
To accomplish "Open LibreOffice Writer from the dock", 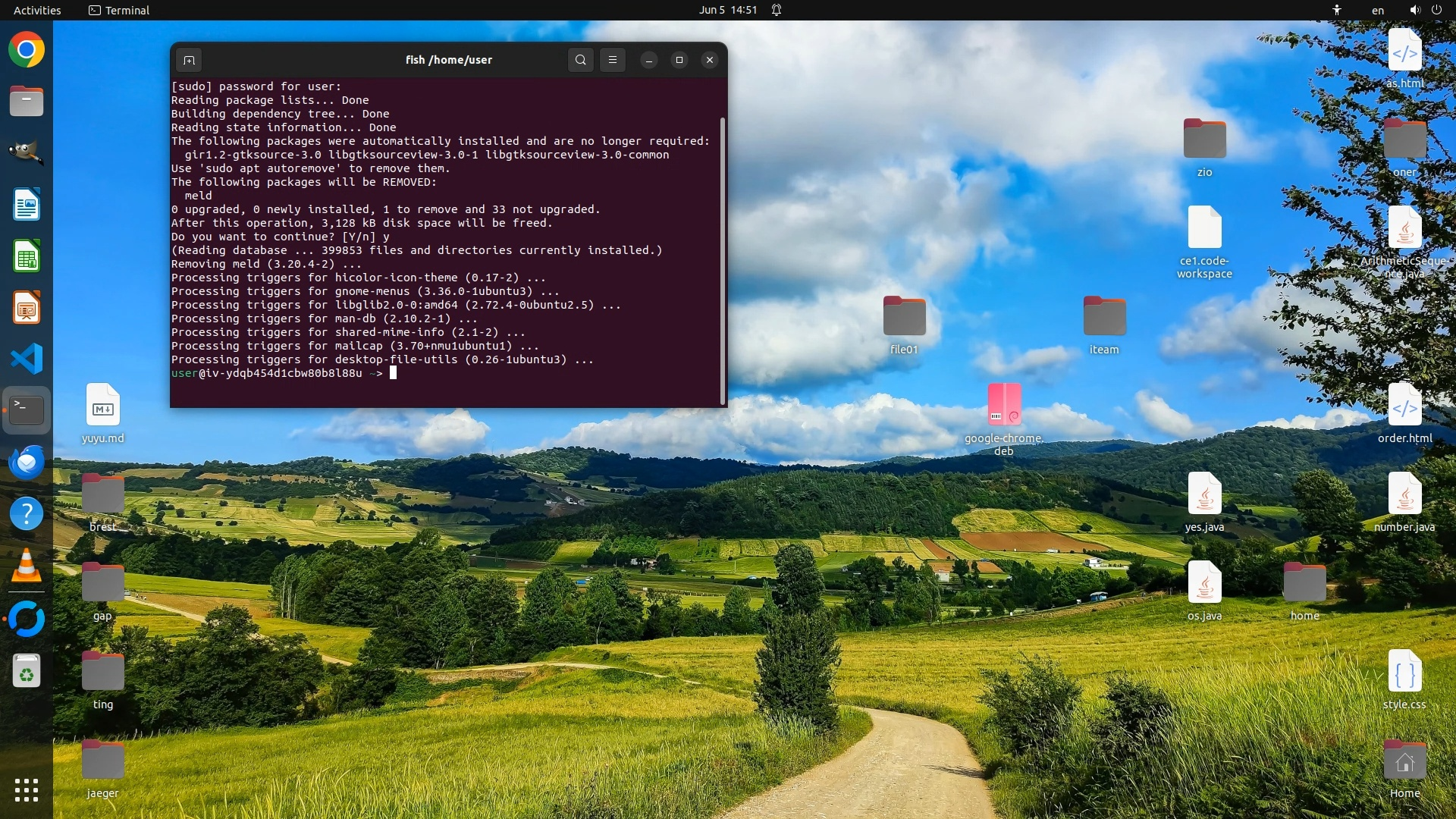I will click(x=27, y=205).
